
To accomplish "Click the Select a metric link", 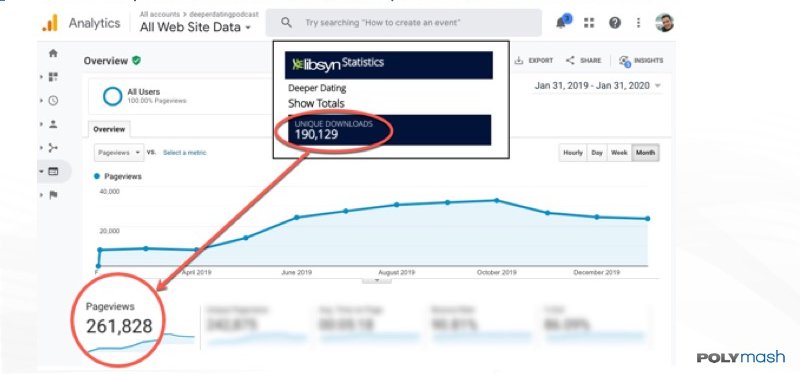I will pos(185,153).
